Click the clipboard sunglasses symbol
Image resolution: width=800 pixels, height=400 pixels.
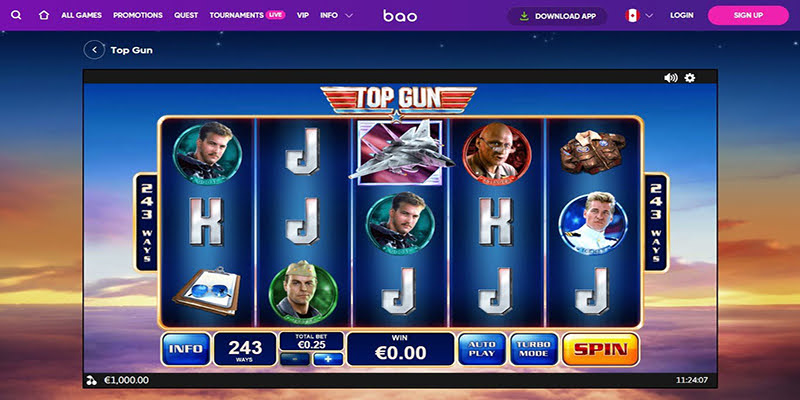(207, 291)
